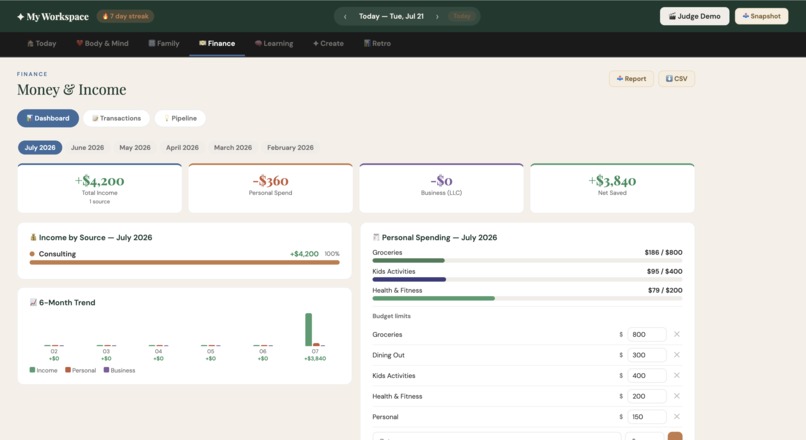Remove Kids Activities budget limit
The width and height of the screenshot is (806, 440).
(677, 375)
